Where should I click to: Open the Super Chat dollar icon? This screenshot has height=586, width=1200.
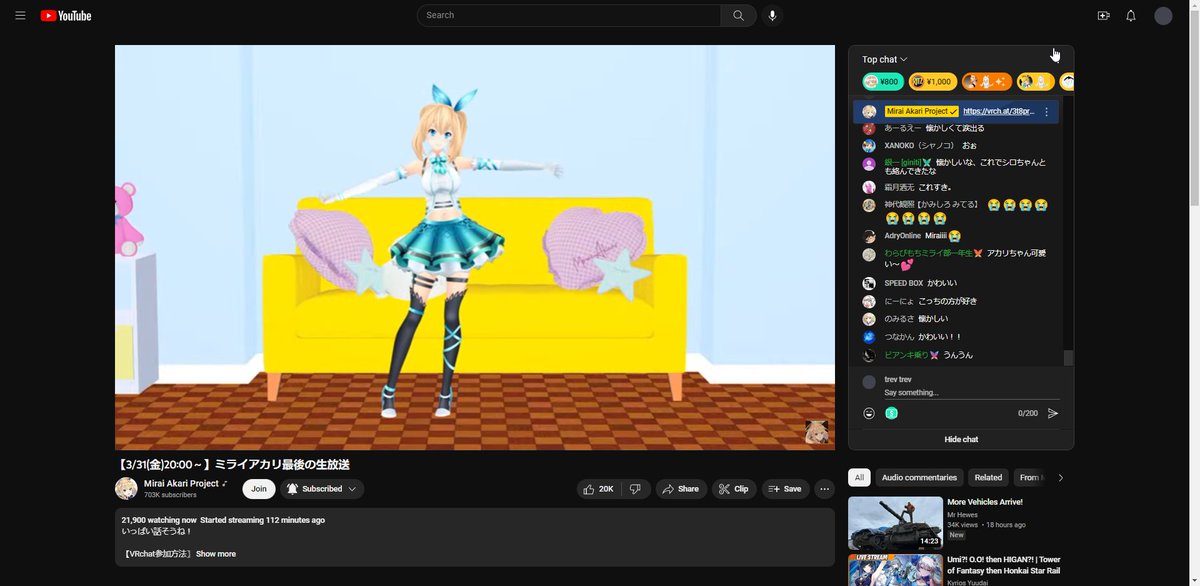(891, 413)
